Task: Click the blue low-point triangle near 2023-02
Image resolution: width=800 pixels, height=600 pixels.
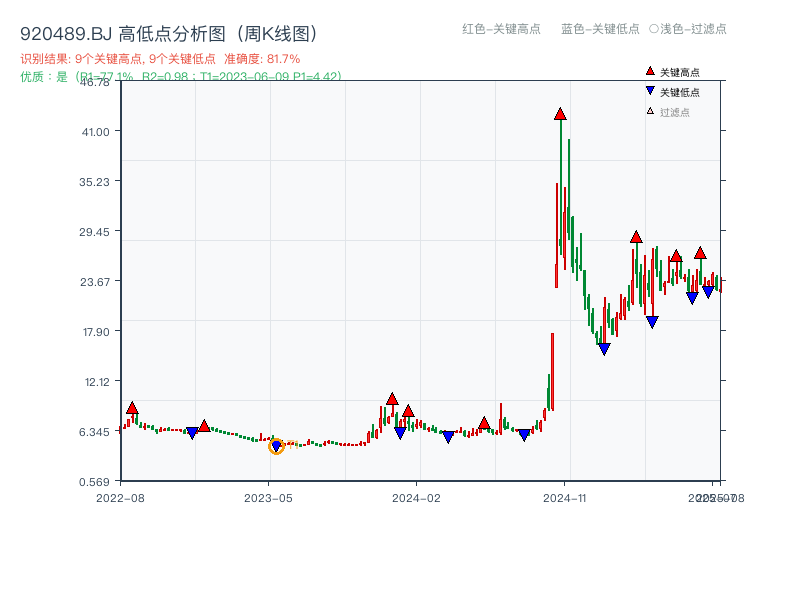Action: coord(192,432)
